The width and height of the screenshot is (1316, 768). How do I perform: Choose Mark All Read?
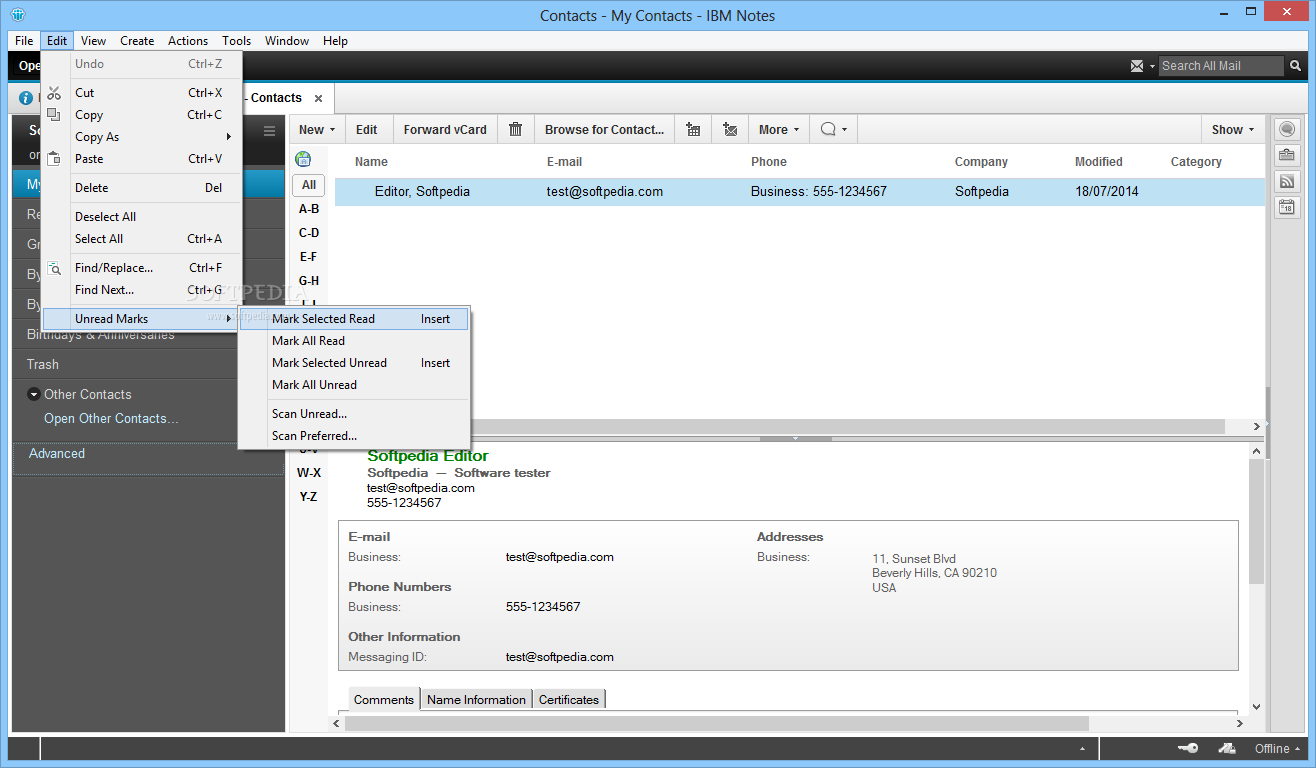(354, 341)
